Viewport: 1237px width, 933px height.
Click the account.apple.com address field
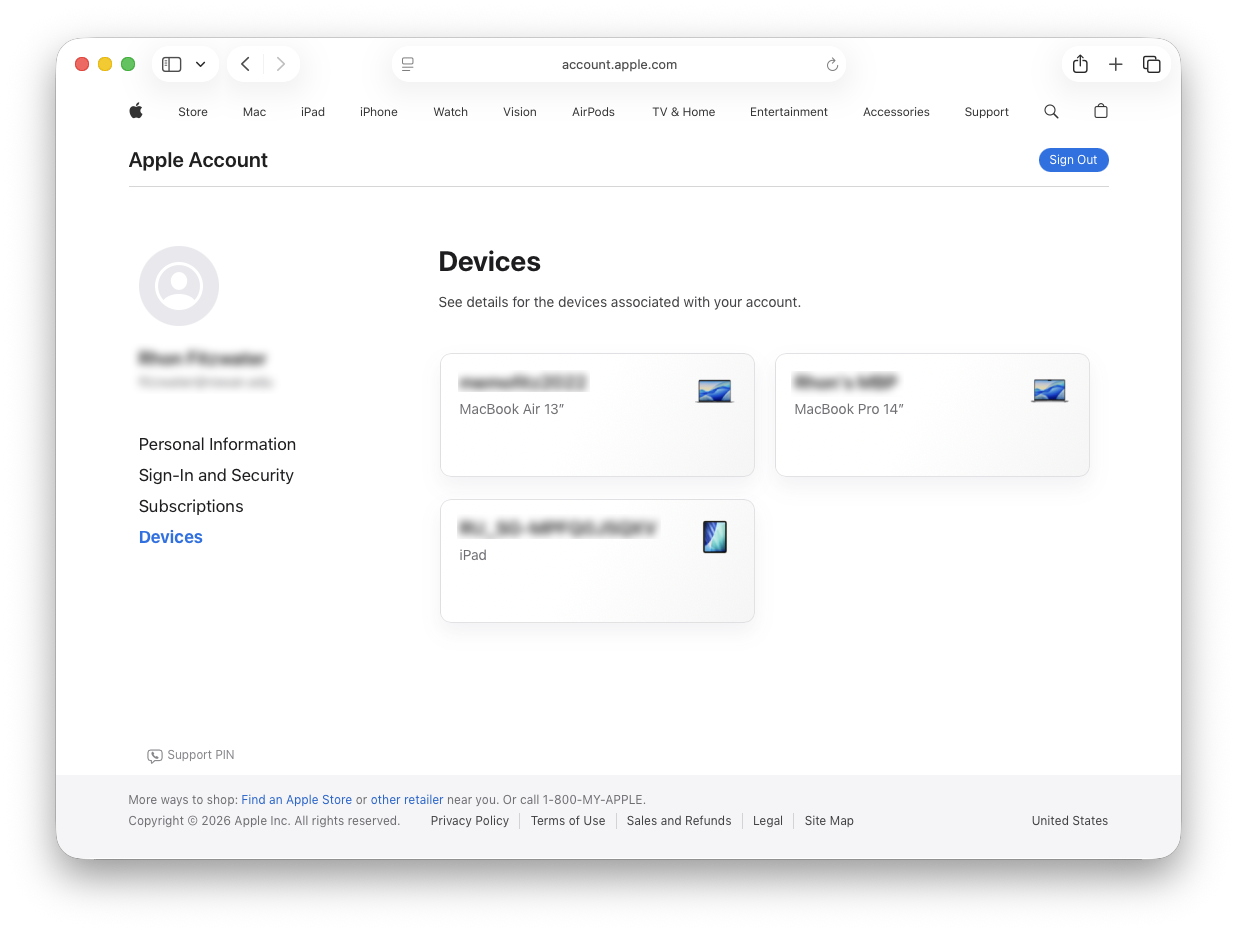coord(619,64)
